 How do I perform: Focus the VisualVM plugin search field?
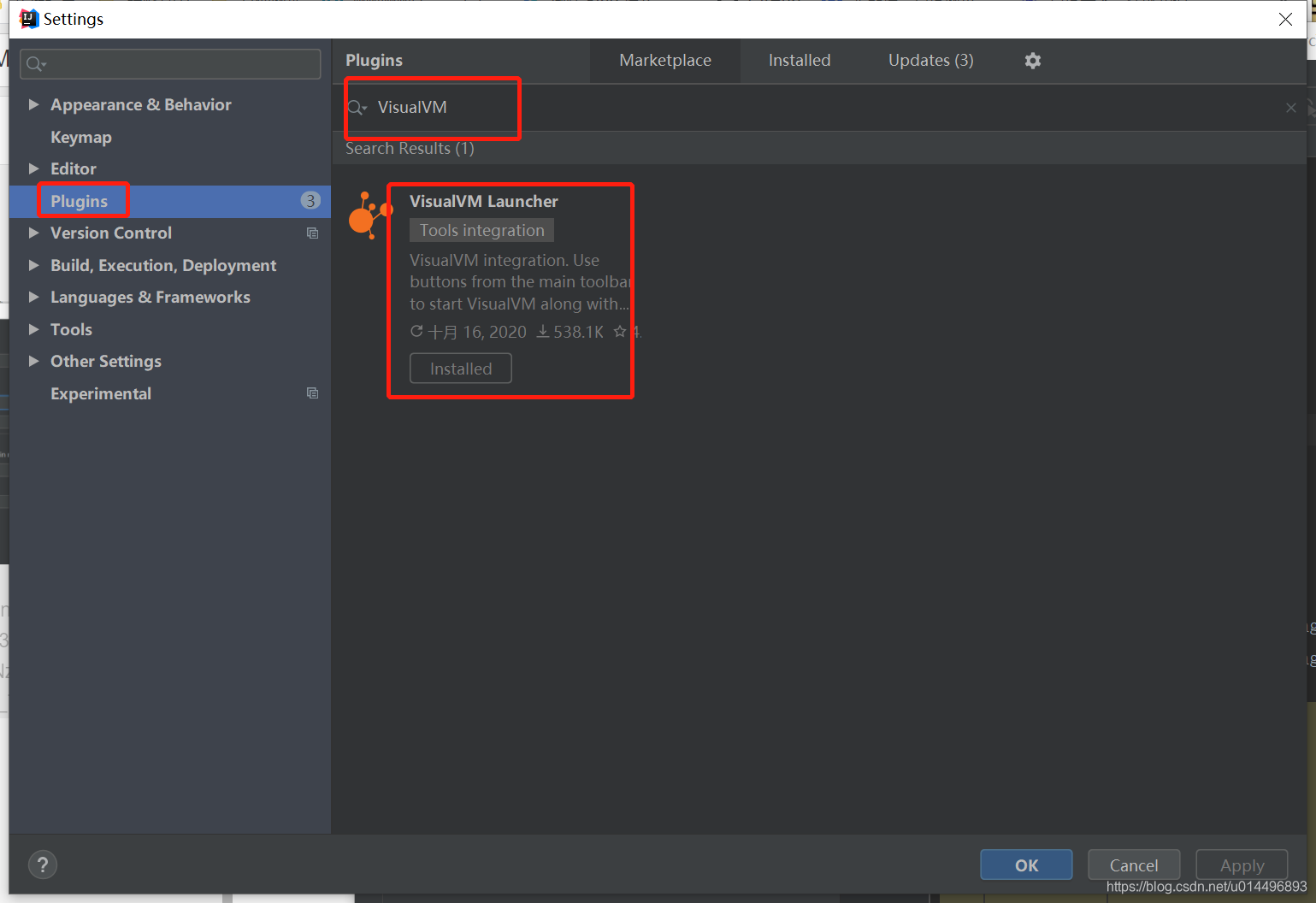tap(821, 108)
